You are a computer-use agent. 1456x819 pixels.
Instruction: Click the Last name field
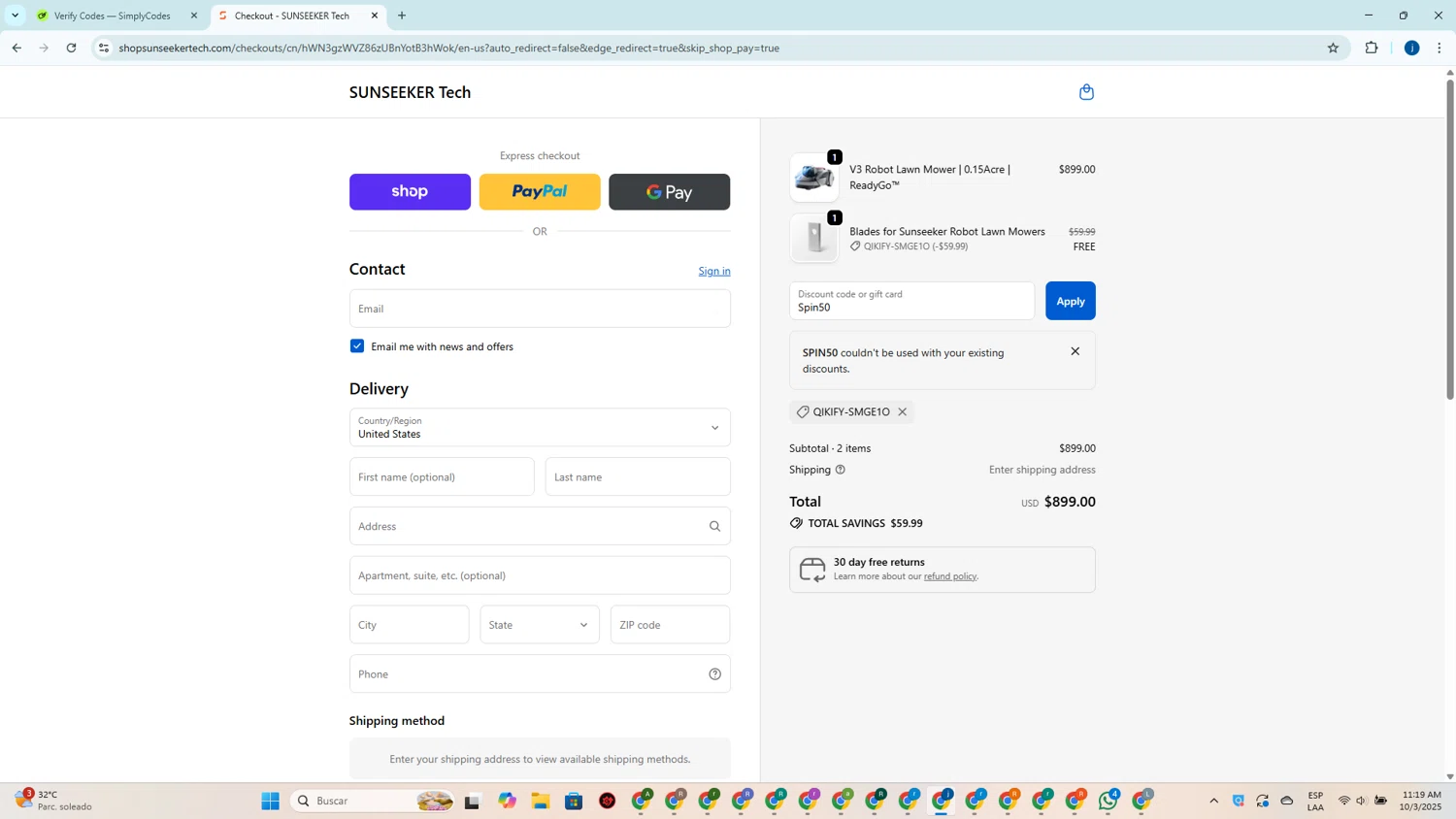[638, 476]
